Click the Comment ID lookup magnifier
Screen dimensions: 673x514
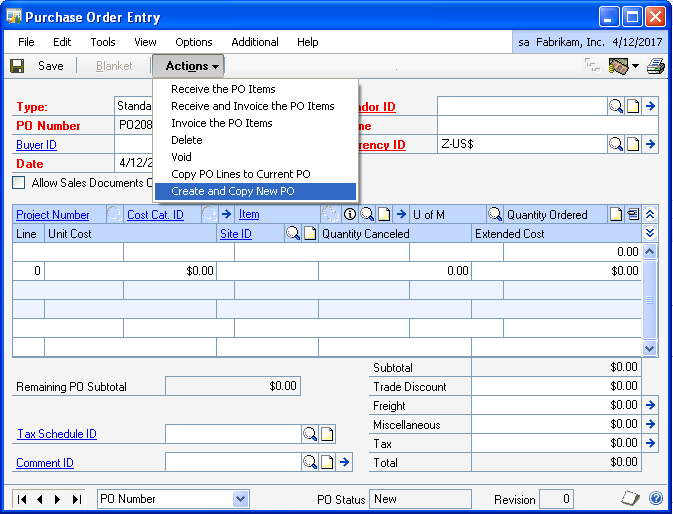point(310,462)
